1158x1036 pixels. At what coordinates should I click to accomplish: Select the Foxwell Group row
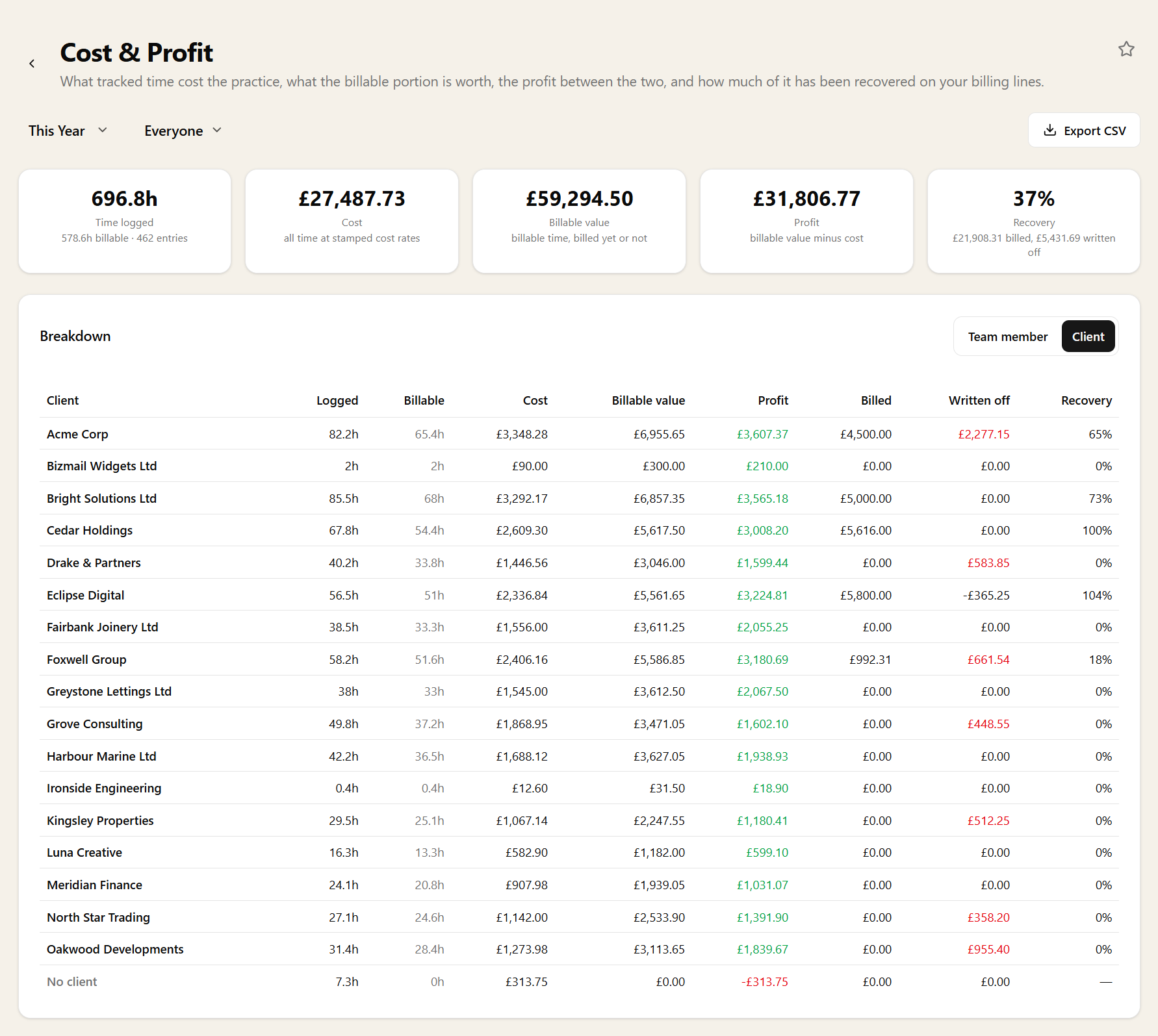pos(579,659)
